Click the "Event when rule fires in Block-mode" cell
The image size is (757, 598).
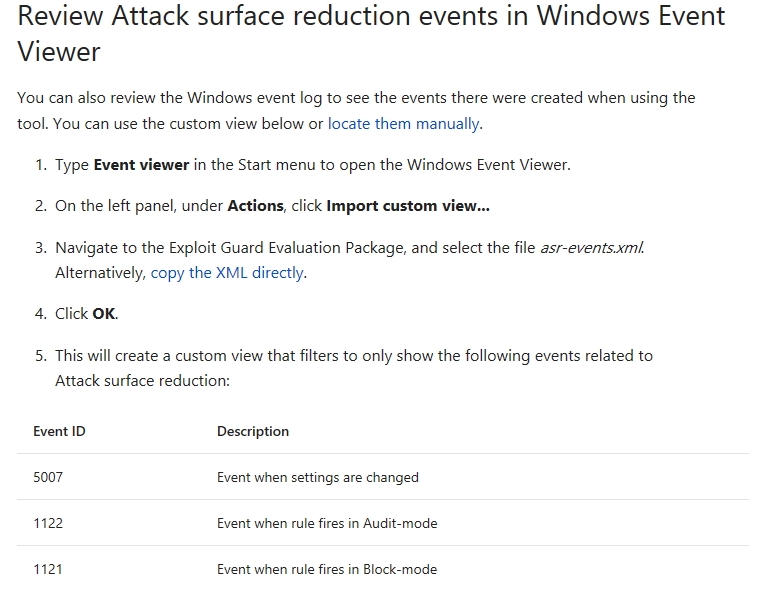coord(327,569)
